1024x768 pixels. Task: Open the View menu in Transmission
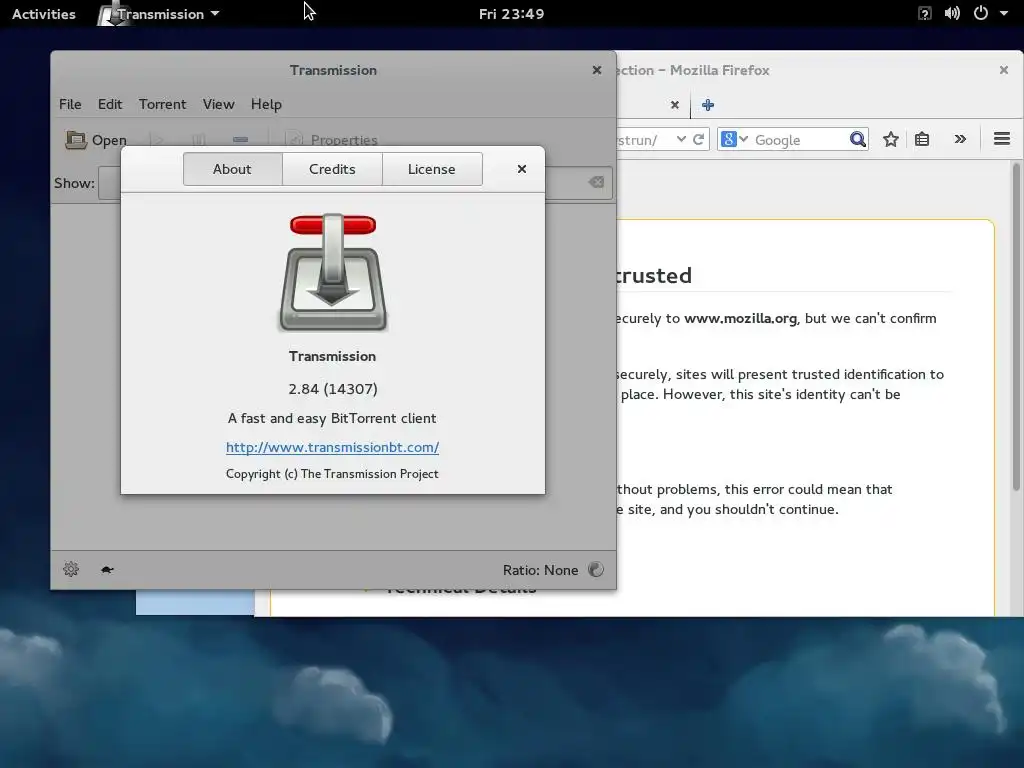tap(218, 104)
